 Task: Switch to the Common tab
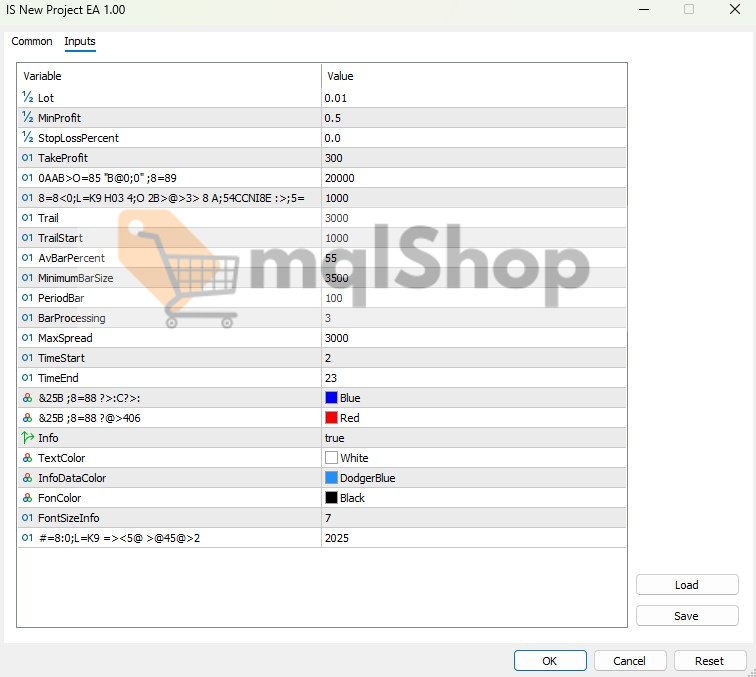click(32, 41)
